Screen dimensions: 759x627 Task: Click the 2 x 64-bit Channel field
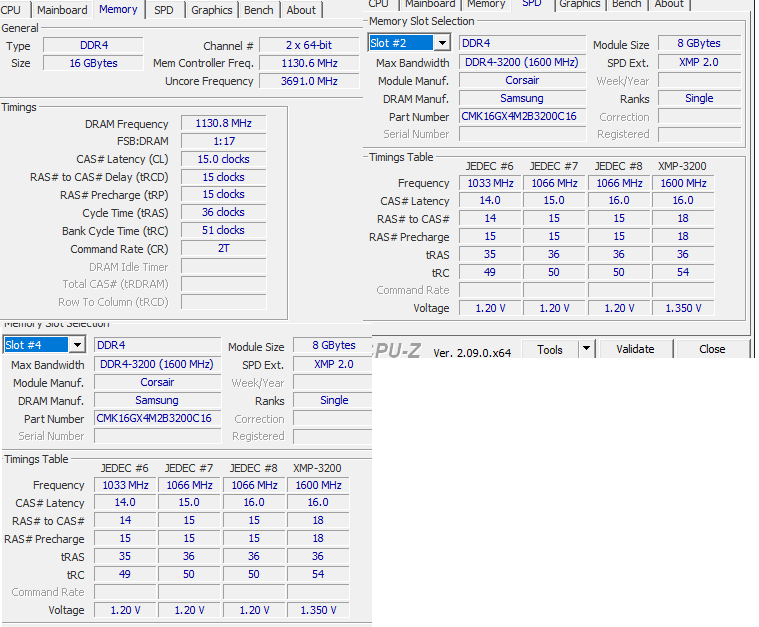coord(309,46)
